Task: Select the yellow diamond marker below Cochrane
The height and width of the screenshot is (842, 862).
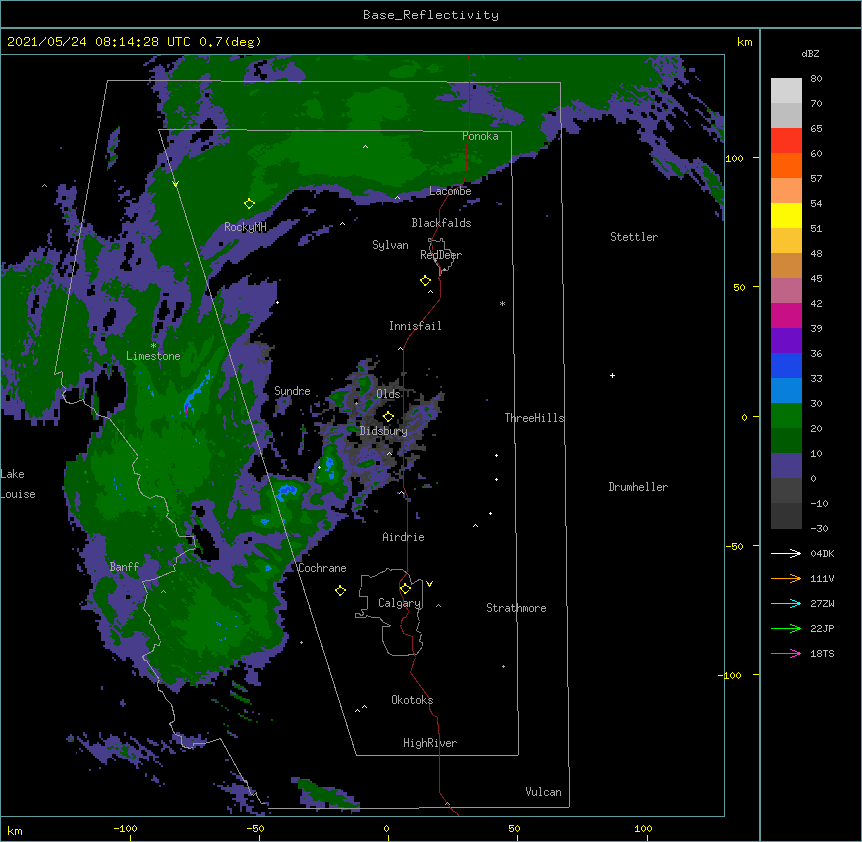Action: (x=340, y=590)
